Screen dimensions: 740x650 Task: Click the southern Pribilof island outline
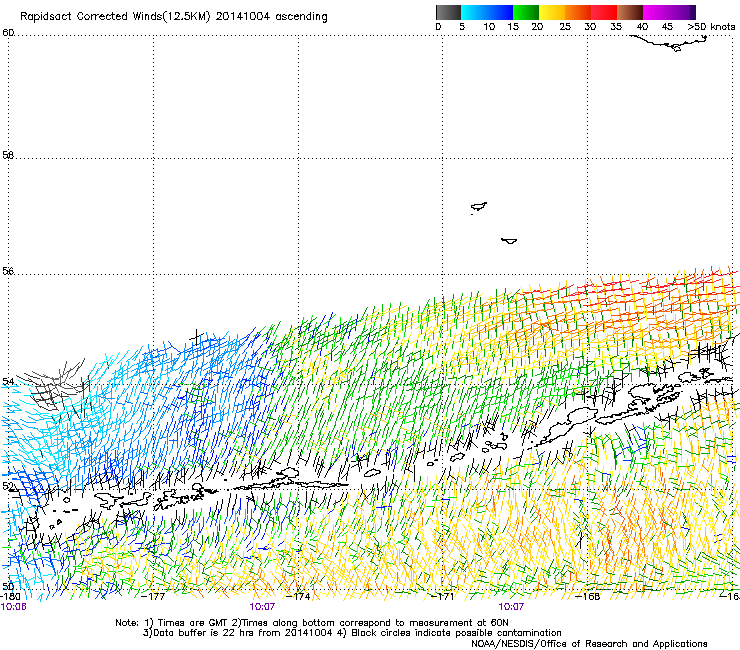pyautogui.click(x=509, y=241)
